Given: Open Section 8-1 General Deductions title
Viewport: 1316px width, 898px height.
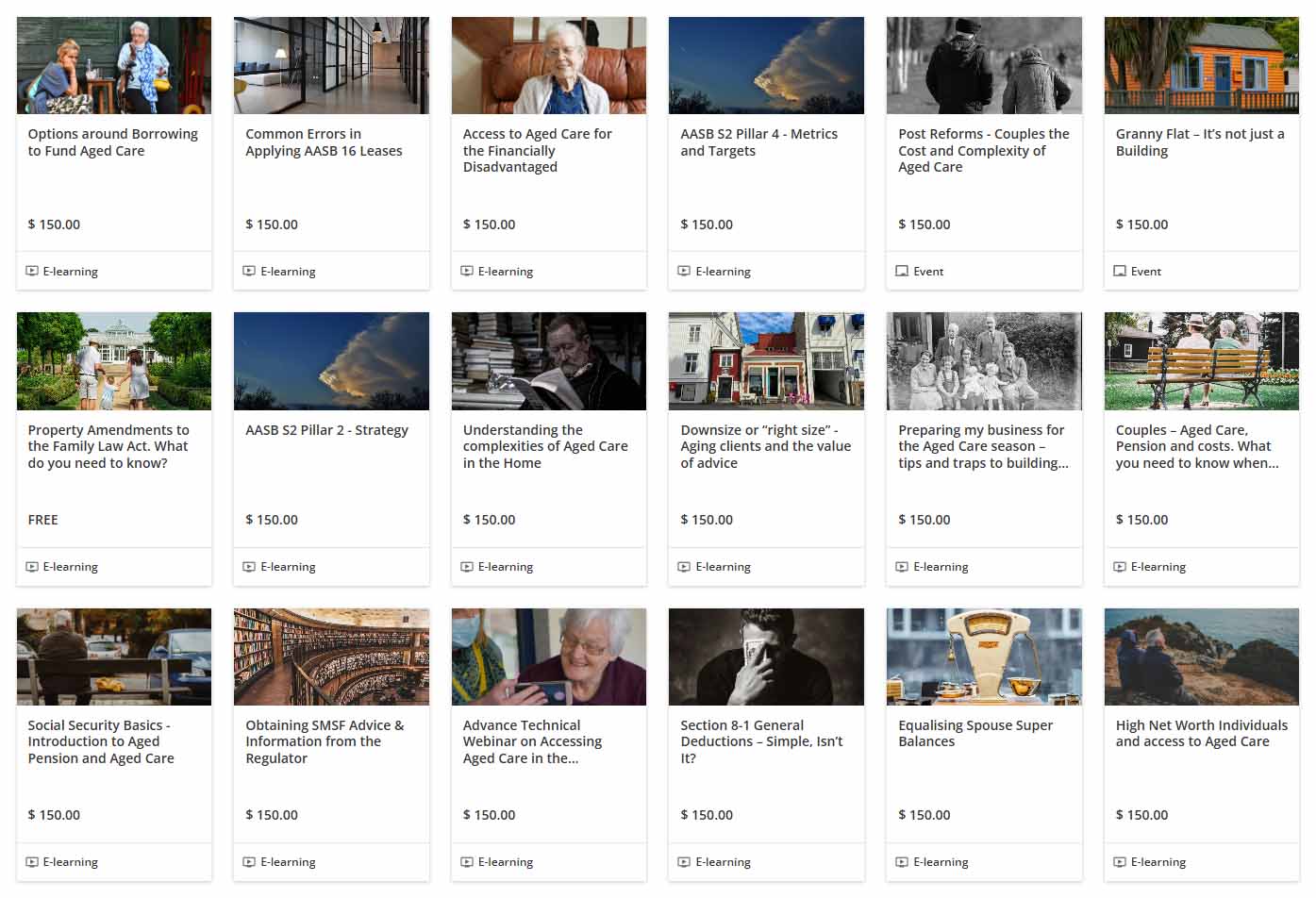Looking at the screenshot, I should click(761, 741).
